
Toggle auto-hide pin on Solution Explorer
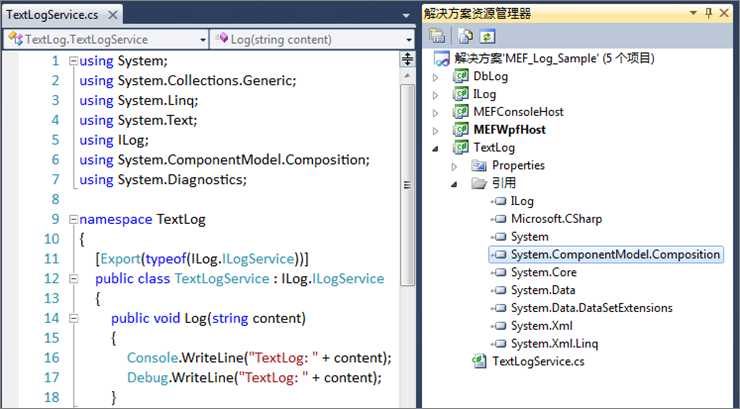tap(708, 13)
